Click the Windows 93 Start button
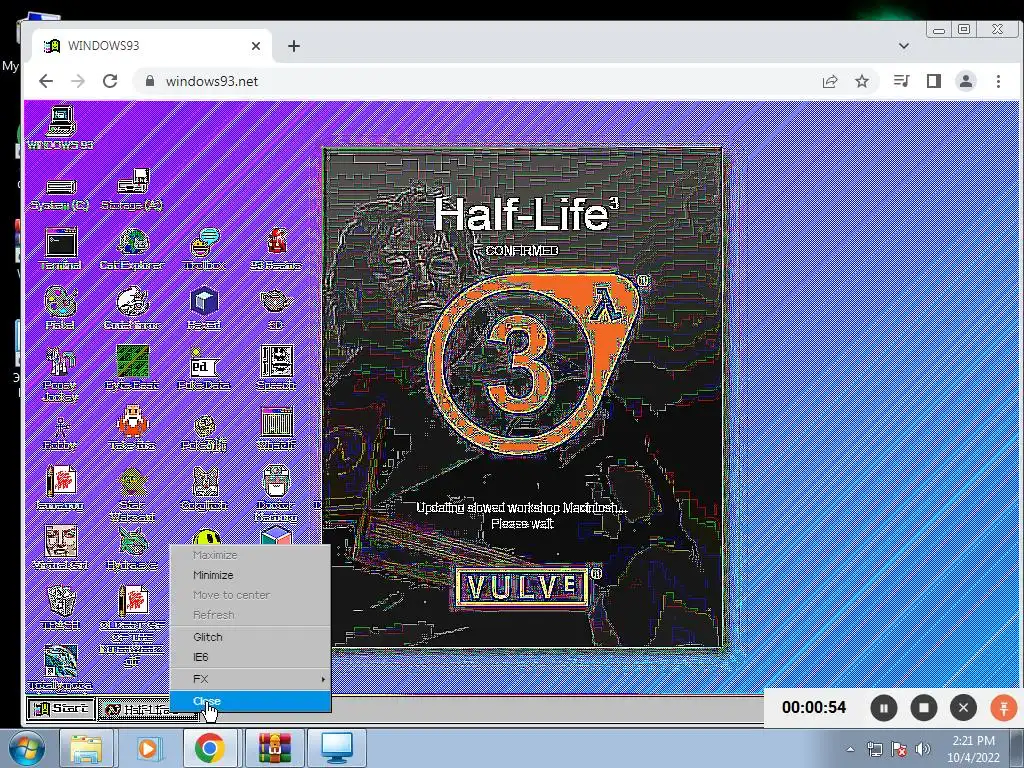Viewport: 1024px width, 768px height. (x=61, y=709)
